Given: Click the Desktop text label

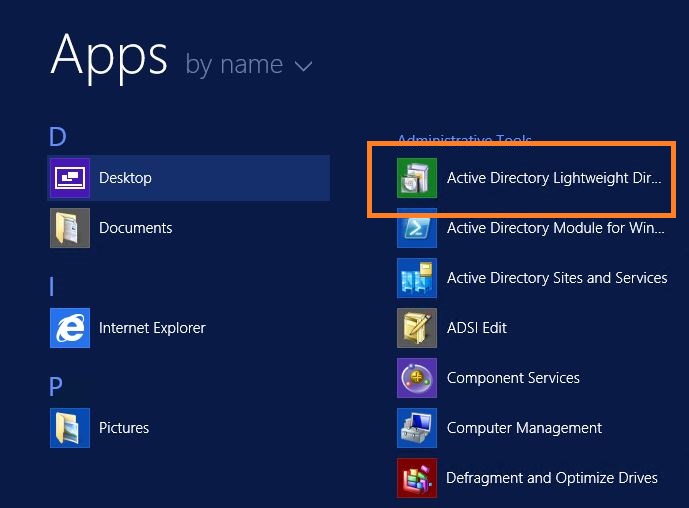Looking at the screenshot, I should point(125,178).
